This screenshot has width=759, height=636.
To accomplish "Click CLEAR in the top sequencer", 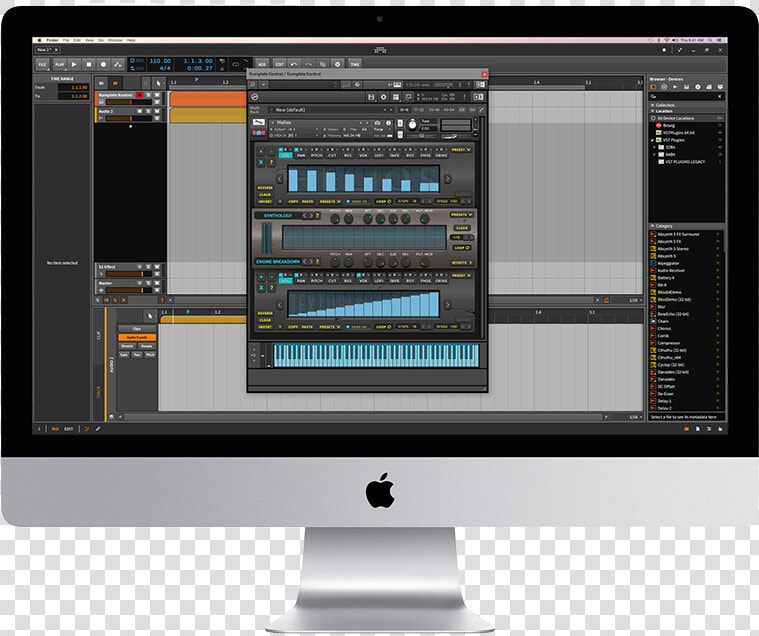I will pyautogui.click(x=265, y=195).
